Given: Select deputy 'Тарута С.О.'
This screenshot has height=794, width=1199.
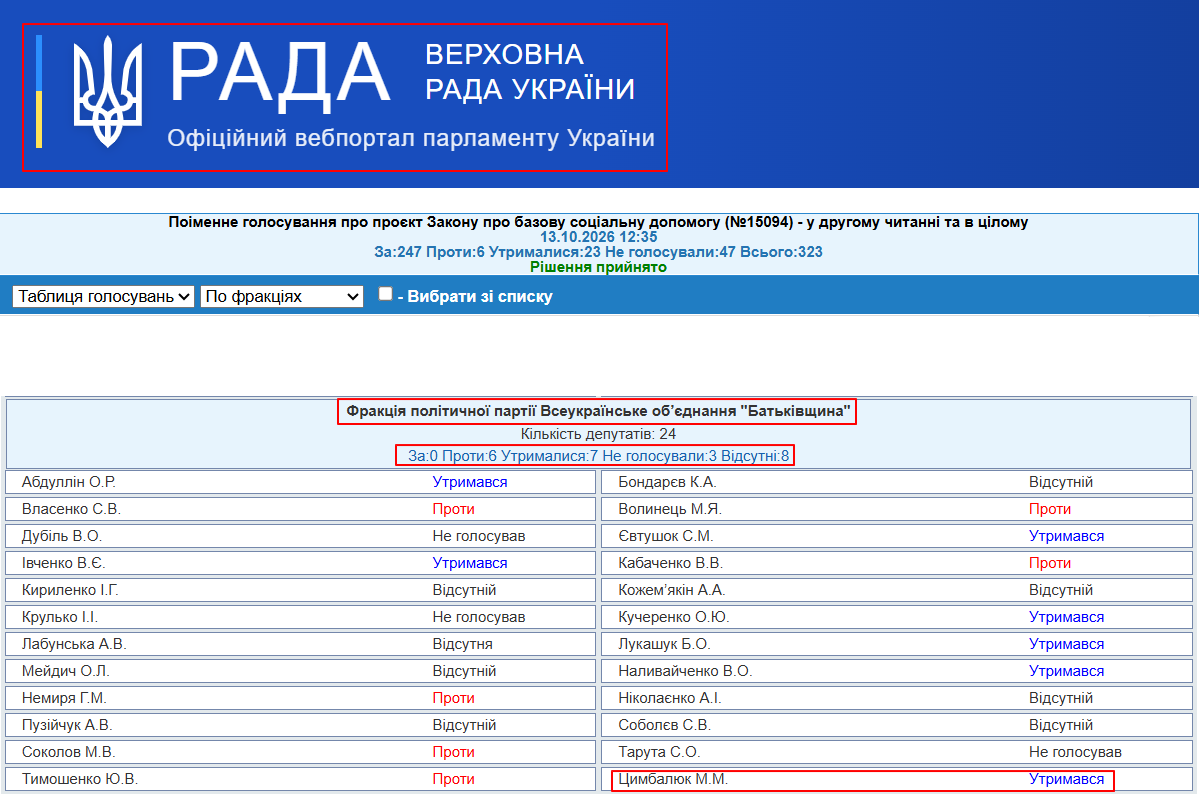Looking at the screenshot, I should (x=659, y=752).
